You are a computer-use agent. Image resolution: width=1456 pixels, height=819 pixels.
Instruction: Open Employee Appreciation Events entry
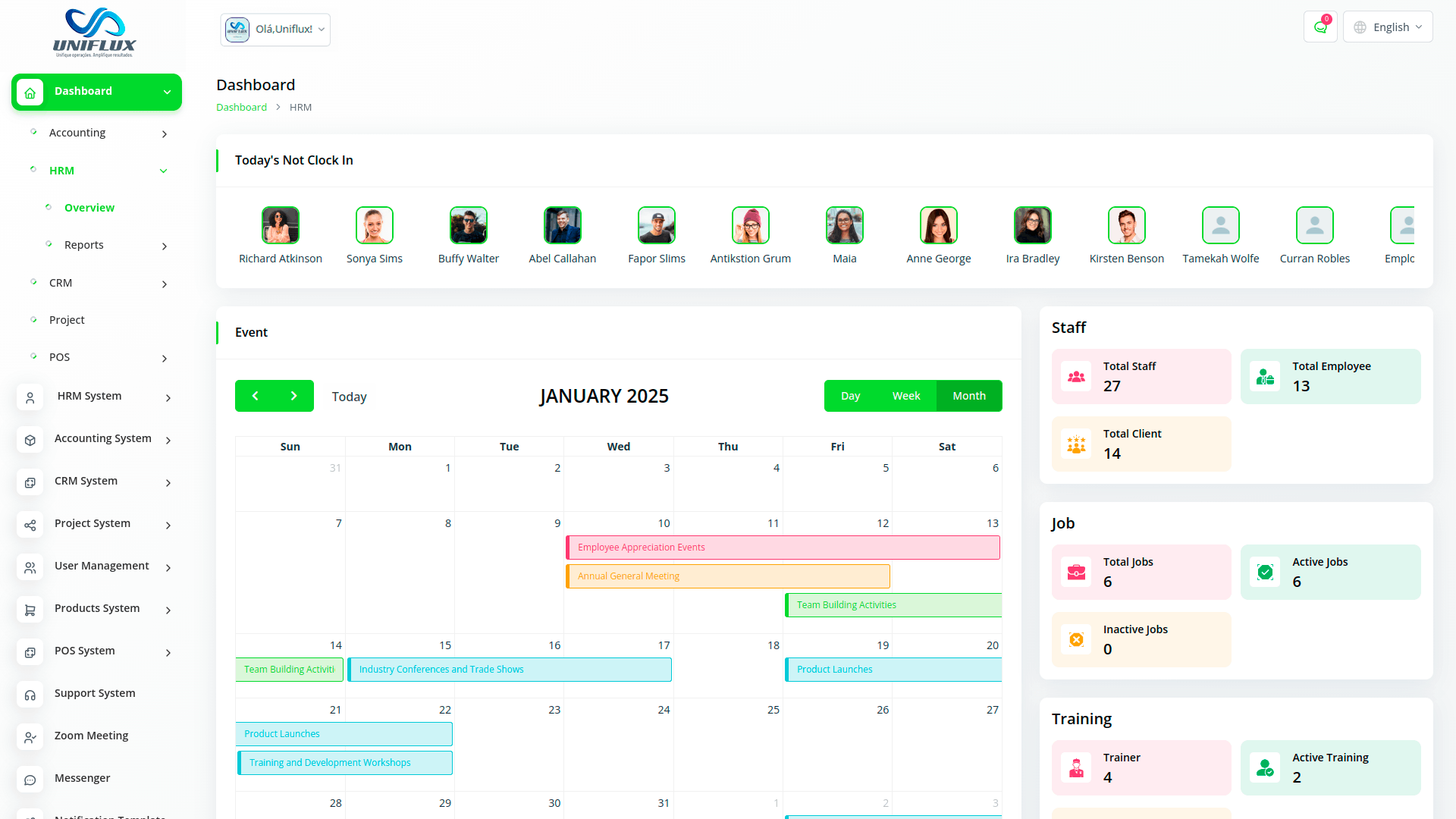click(783, 548)
